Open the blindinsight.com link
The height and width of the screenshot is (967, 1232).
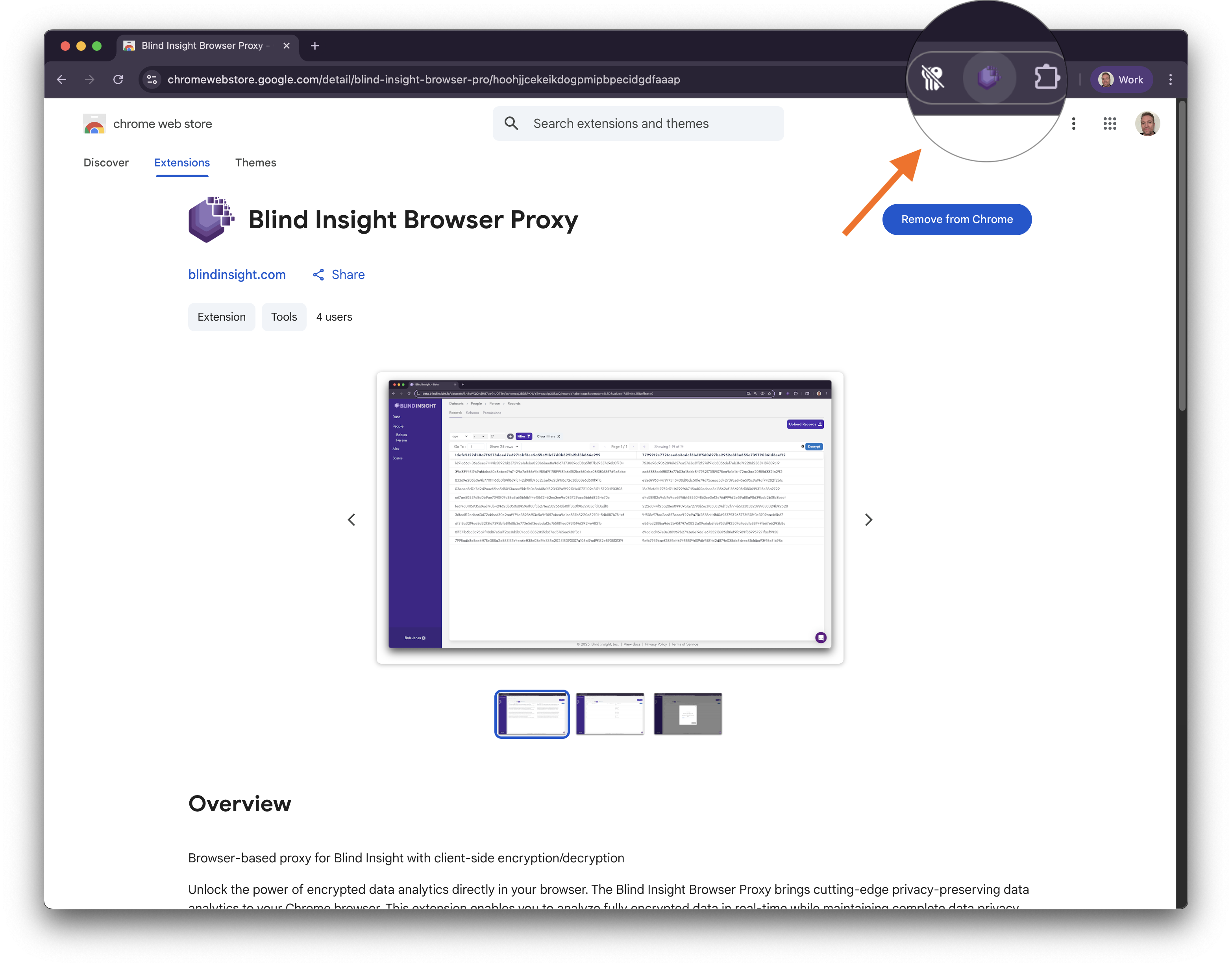pos(237,275)
